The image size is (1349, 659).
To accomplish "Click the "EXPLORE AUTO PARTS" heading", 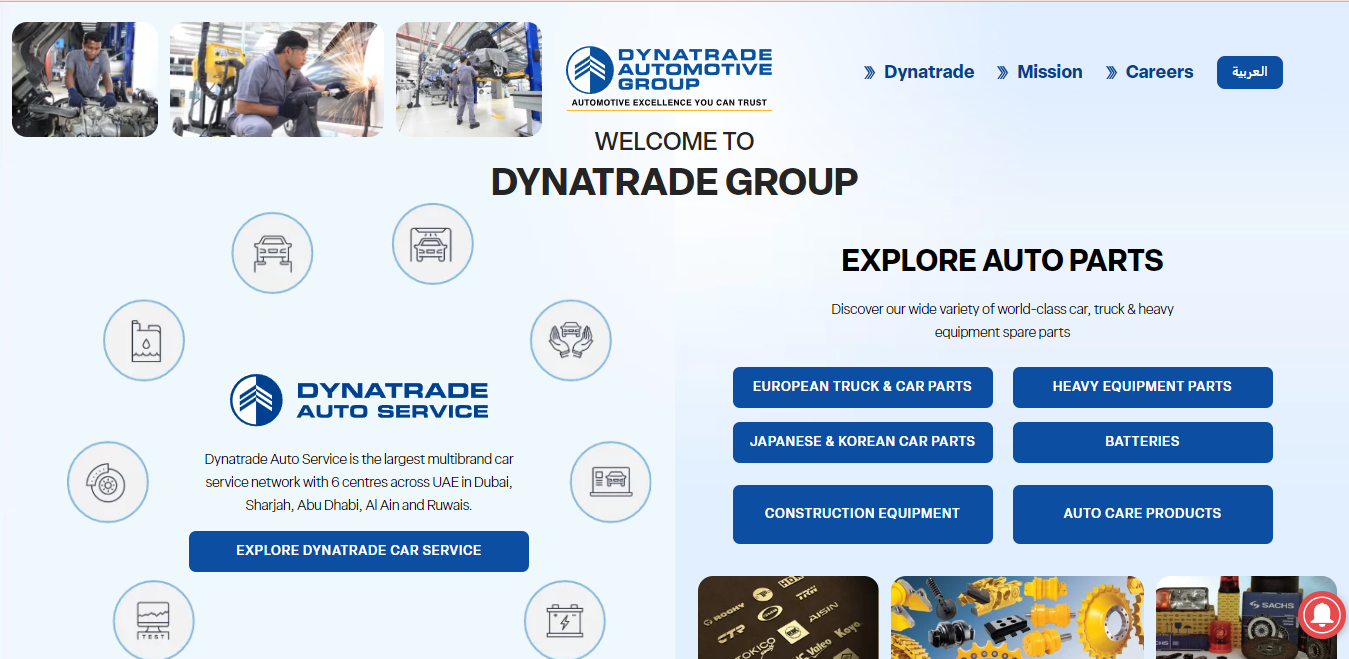I will point(1003,261).
